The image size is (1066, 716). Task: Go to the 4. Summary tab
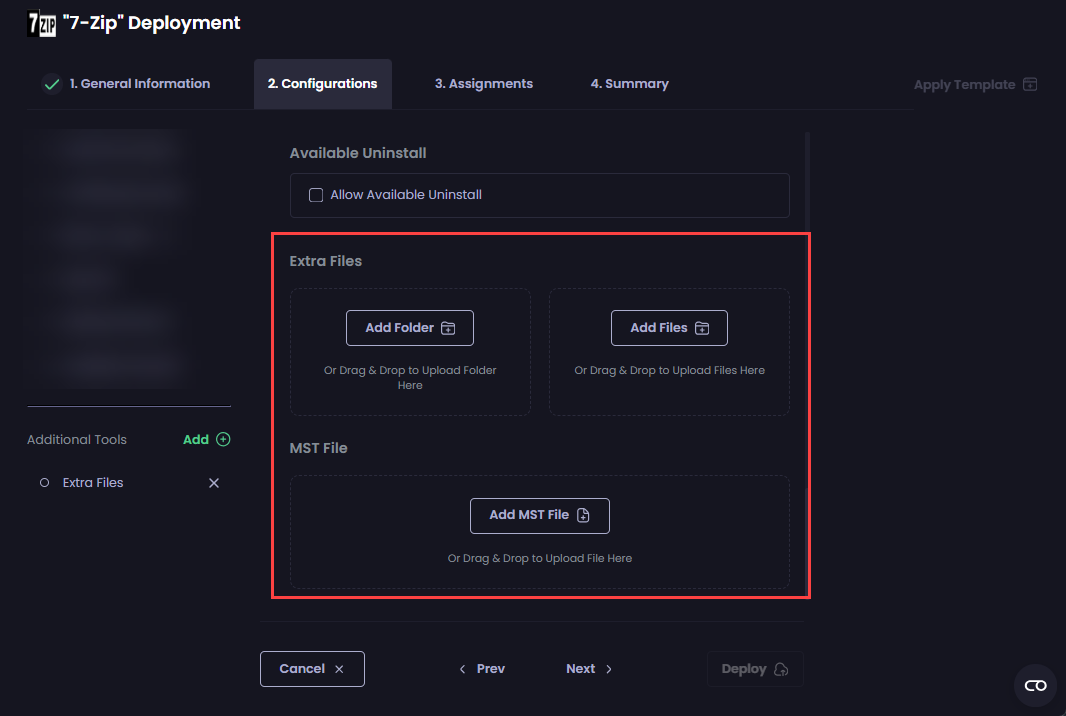pyautogui.click(x=629, y=84)
